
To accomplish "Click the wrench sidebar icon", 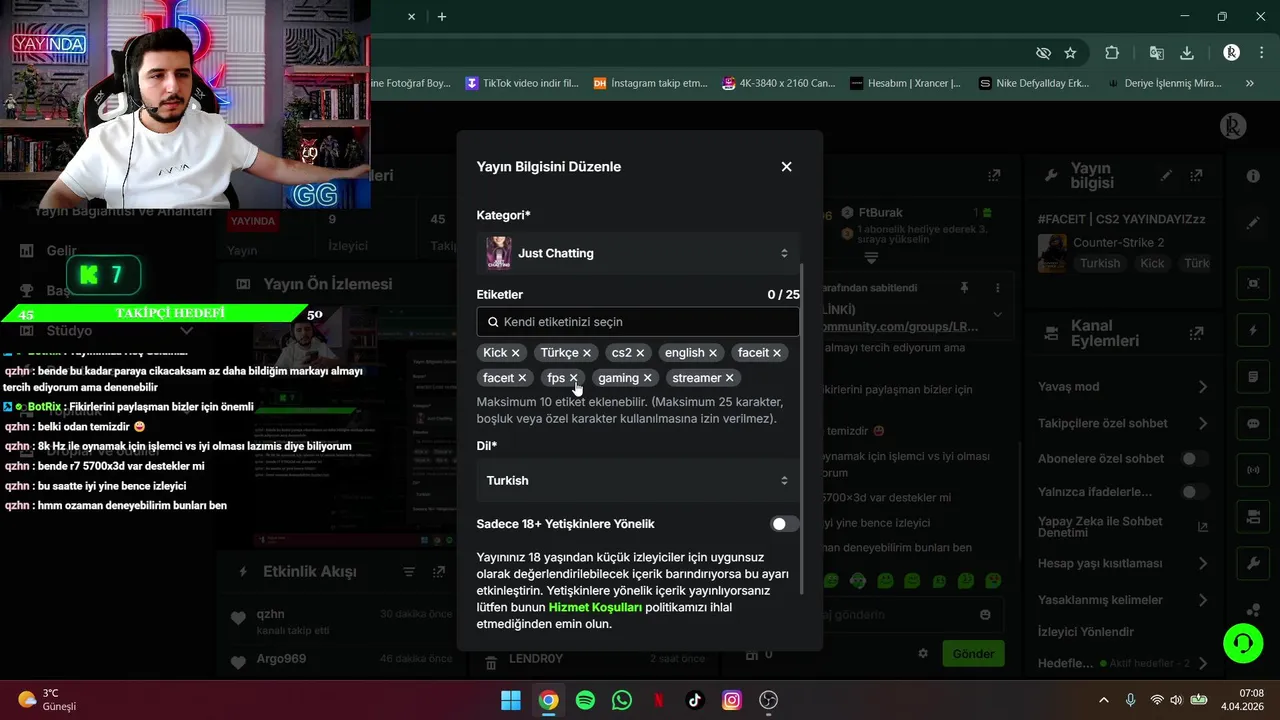I will 1253,563.
